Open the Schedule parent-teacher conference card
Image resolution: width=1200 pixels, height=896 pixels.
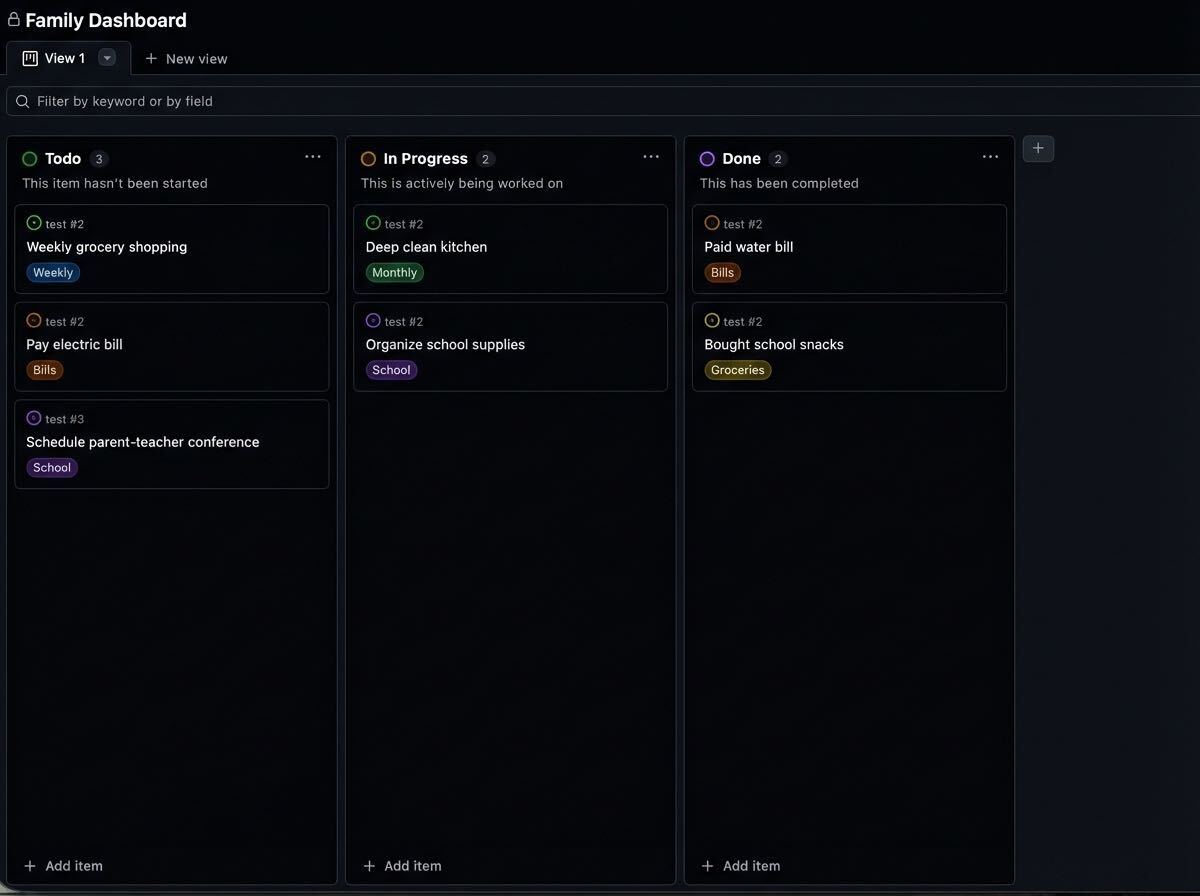click(142, 441)
